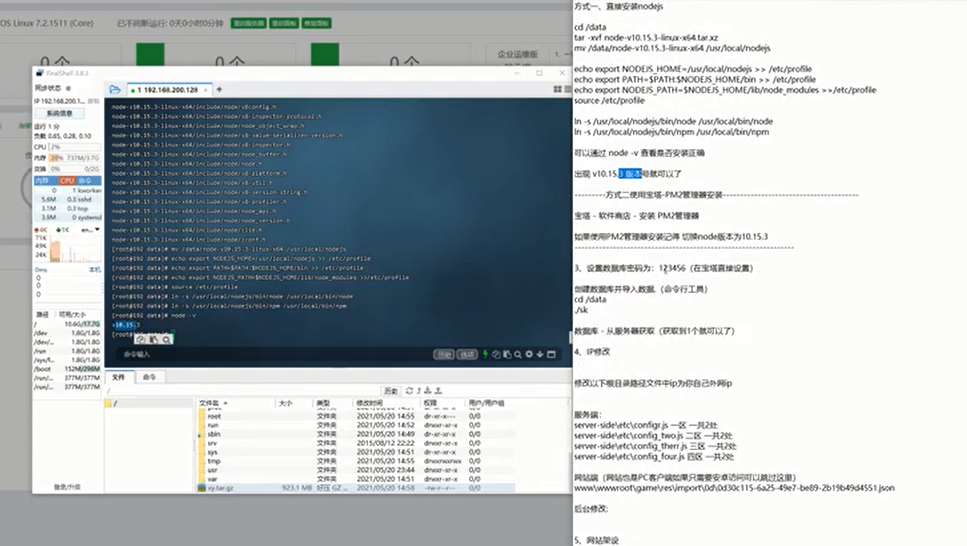Select the var folder row
The width and height of the screenshot is (967, 546).
click(356, 479)
